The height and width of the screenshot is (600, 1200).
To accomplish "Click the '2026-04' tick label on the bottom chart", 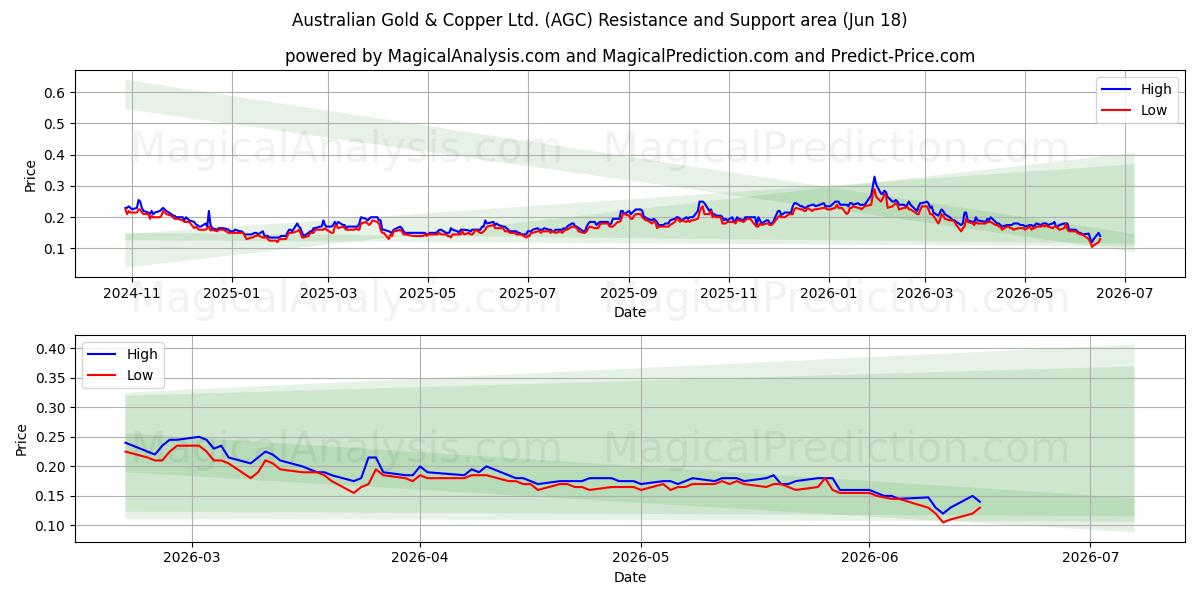I will (420, 558).
